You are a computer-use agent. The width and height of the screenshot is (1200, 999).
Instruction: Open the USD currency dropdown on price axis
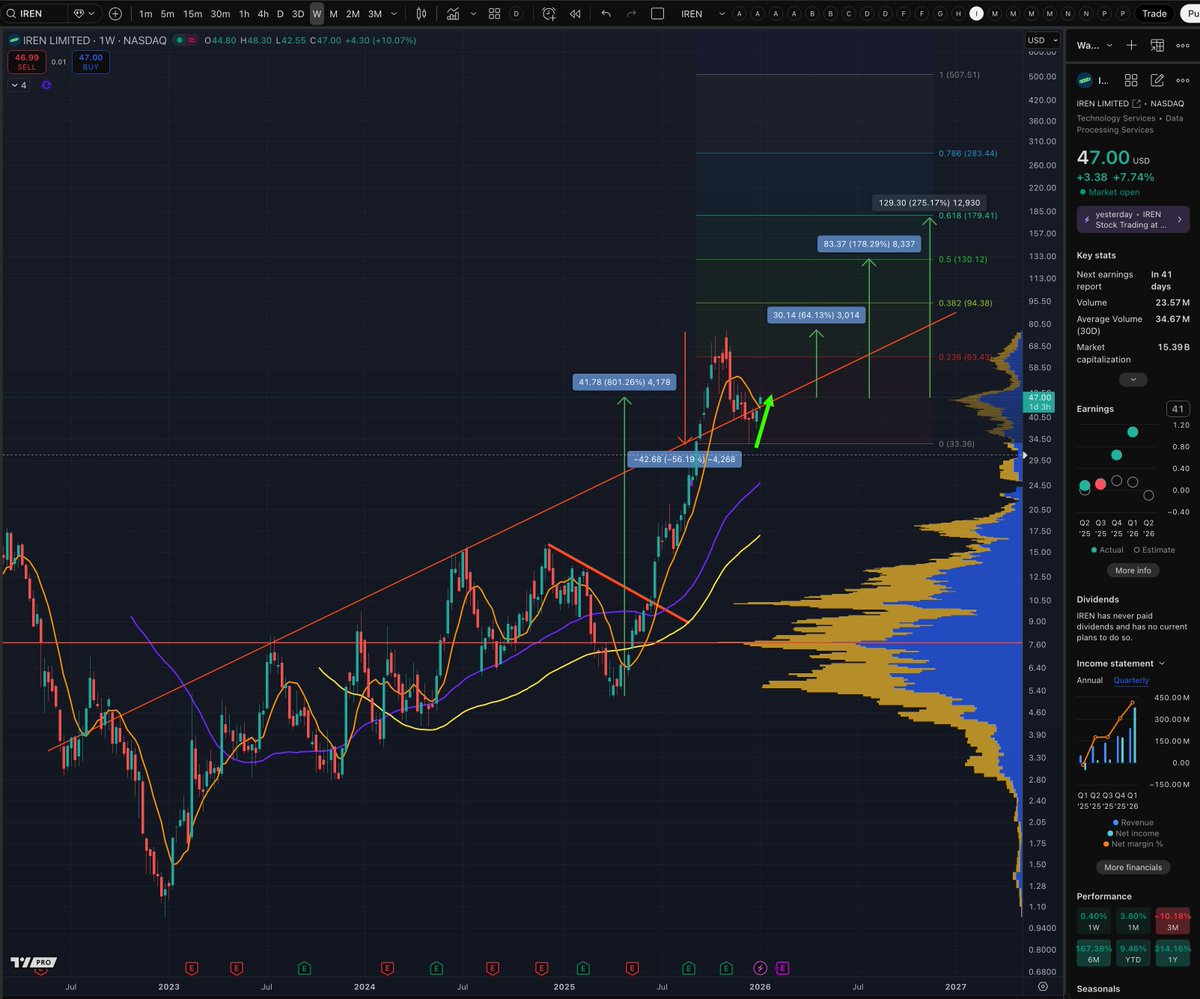1041,40
